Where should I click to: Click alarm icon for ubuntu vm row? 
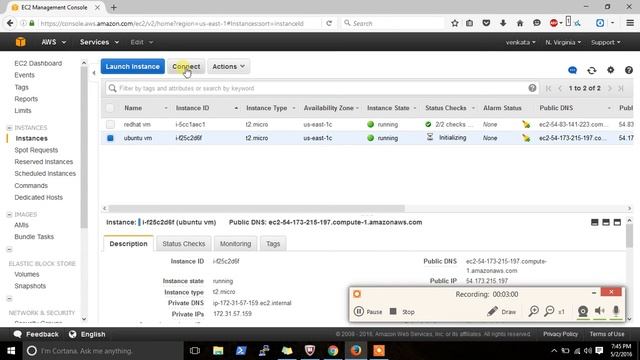[x=526, y=138]
